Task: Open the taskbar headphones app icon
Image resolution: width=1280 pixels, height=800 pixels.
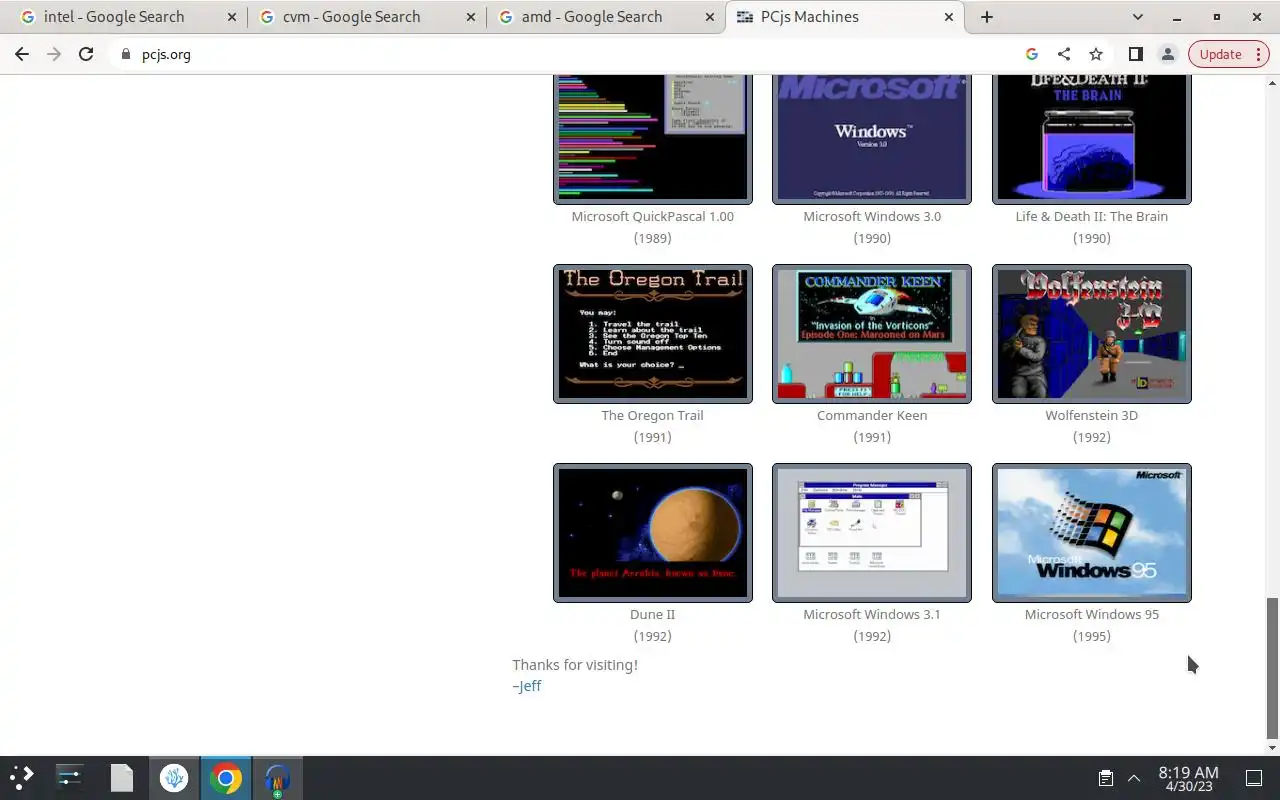Action: pyautogui.click(x=278, y=778)
